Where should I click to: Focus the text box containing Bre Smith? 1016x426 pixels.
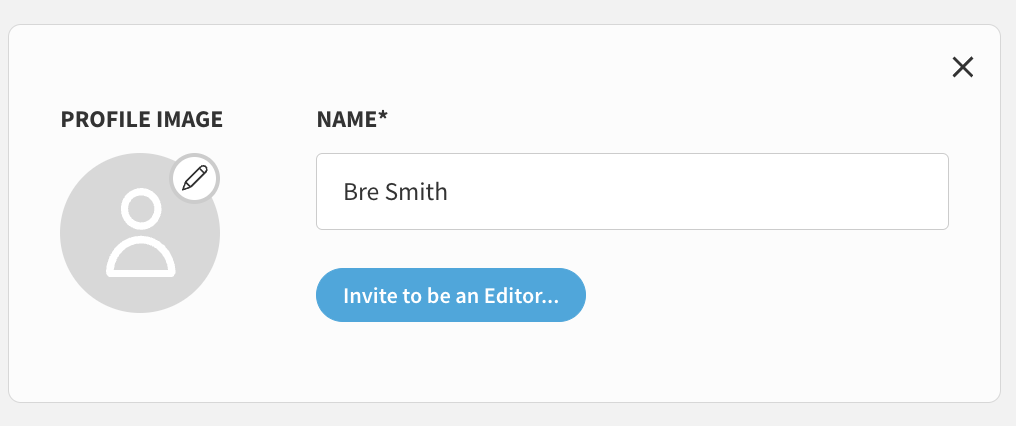pyautogui.click(x=632, y=191)
